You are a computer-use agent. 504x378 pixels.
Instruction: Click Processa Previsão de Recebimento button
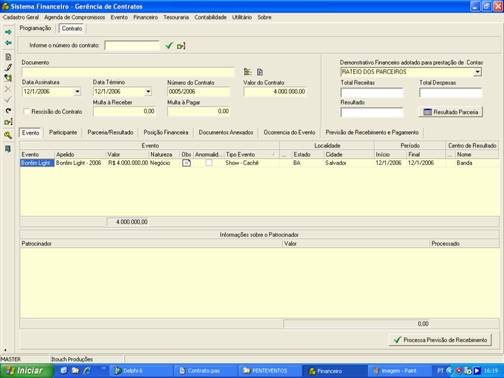(440, 340)
